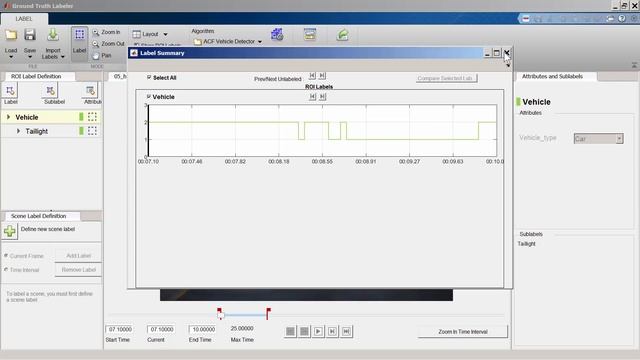640x360 pixels.
Task: Click the algorithm gear icon in toolstrip
Action: (x=277, y=35)
